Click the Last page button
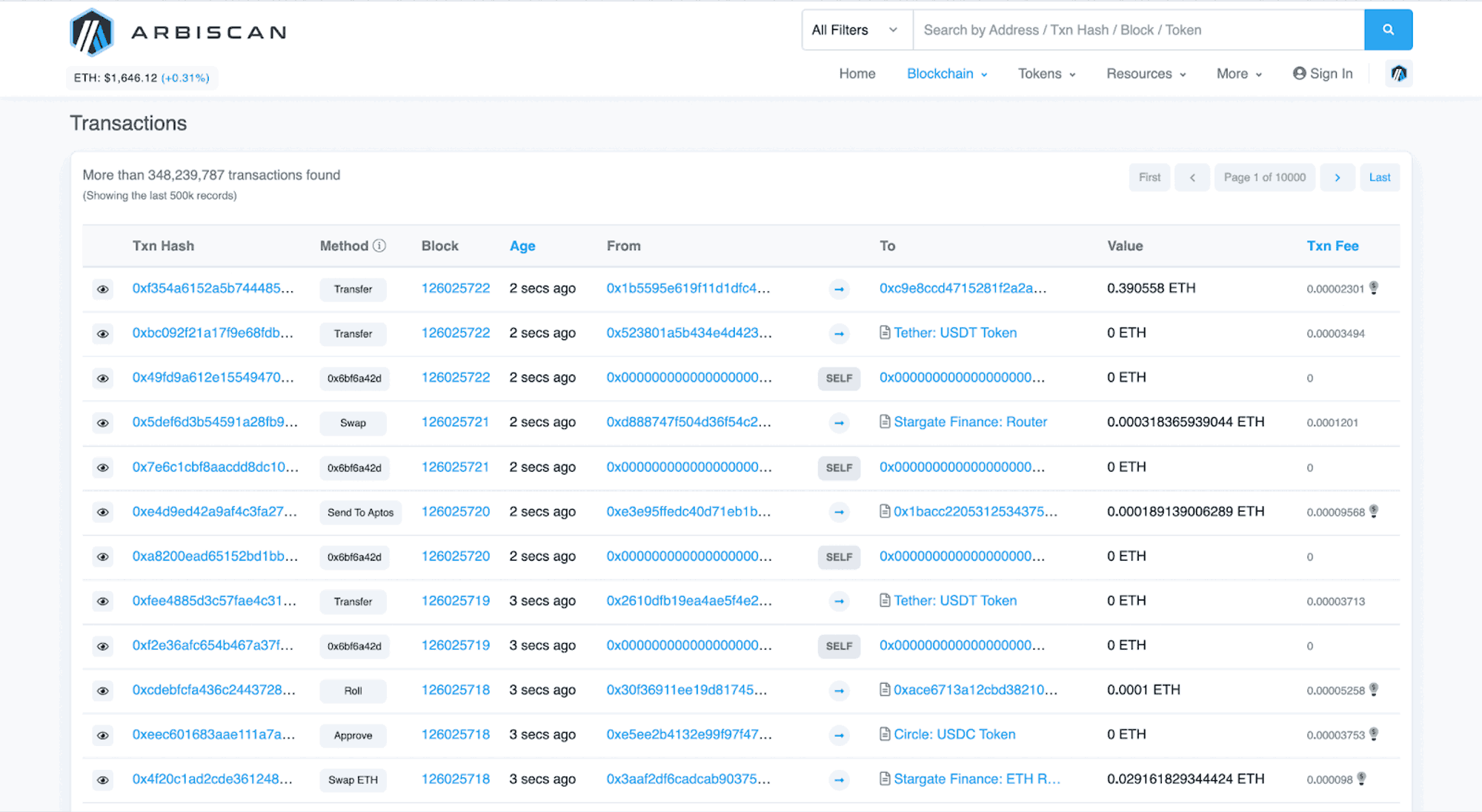The height and width of the screenshot is (812, 1482). 1379,177
